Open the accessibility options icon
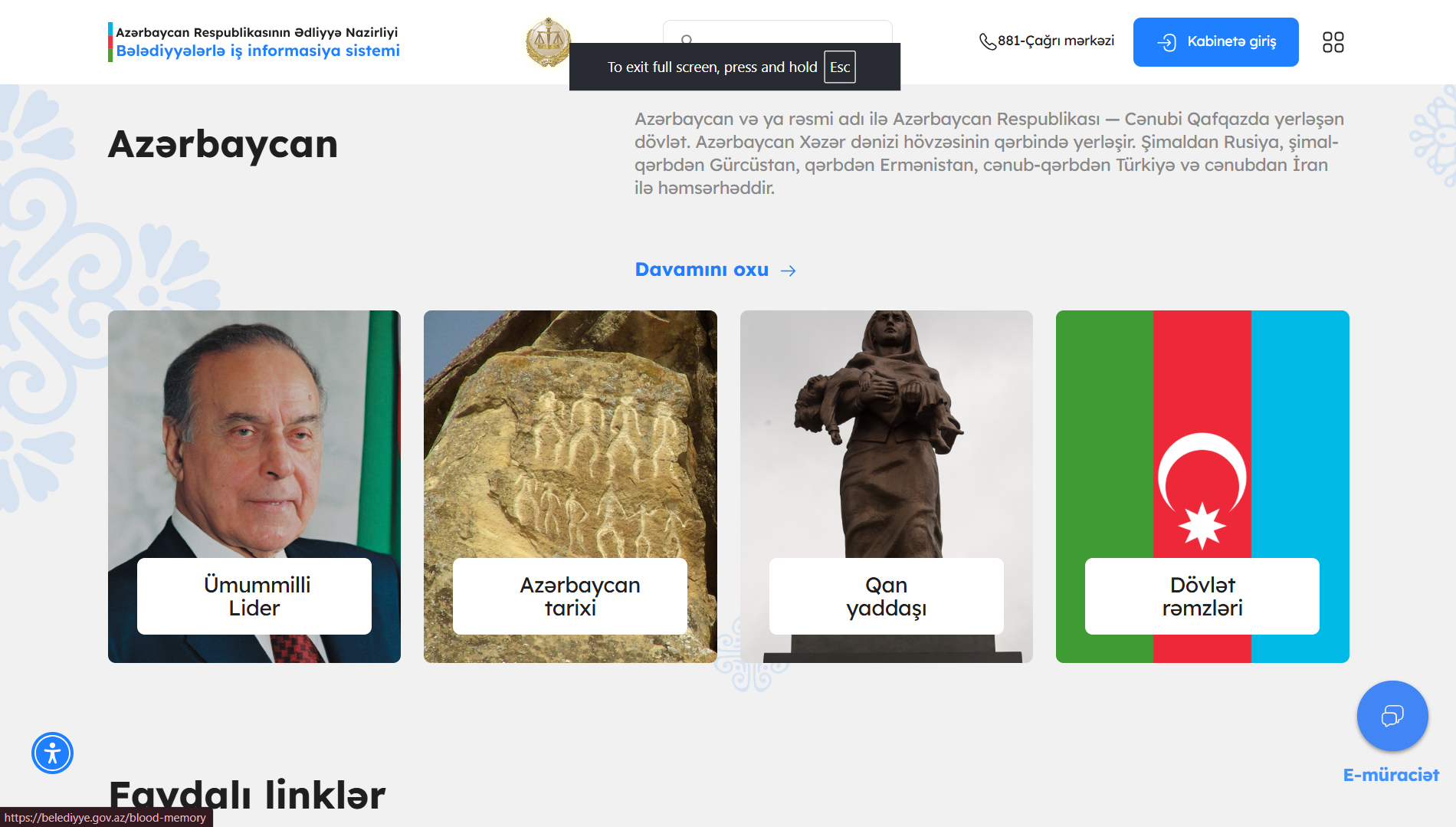Viewport: 1456px width, 827px height. click(x=52, y=753)
